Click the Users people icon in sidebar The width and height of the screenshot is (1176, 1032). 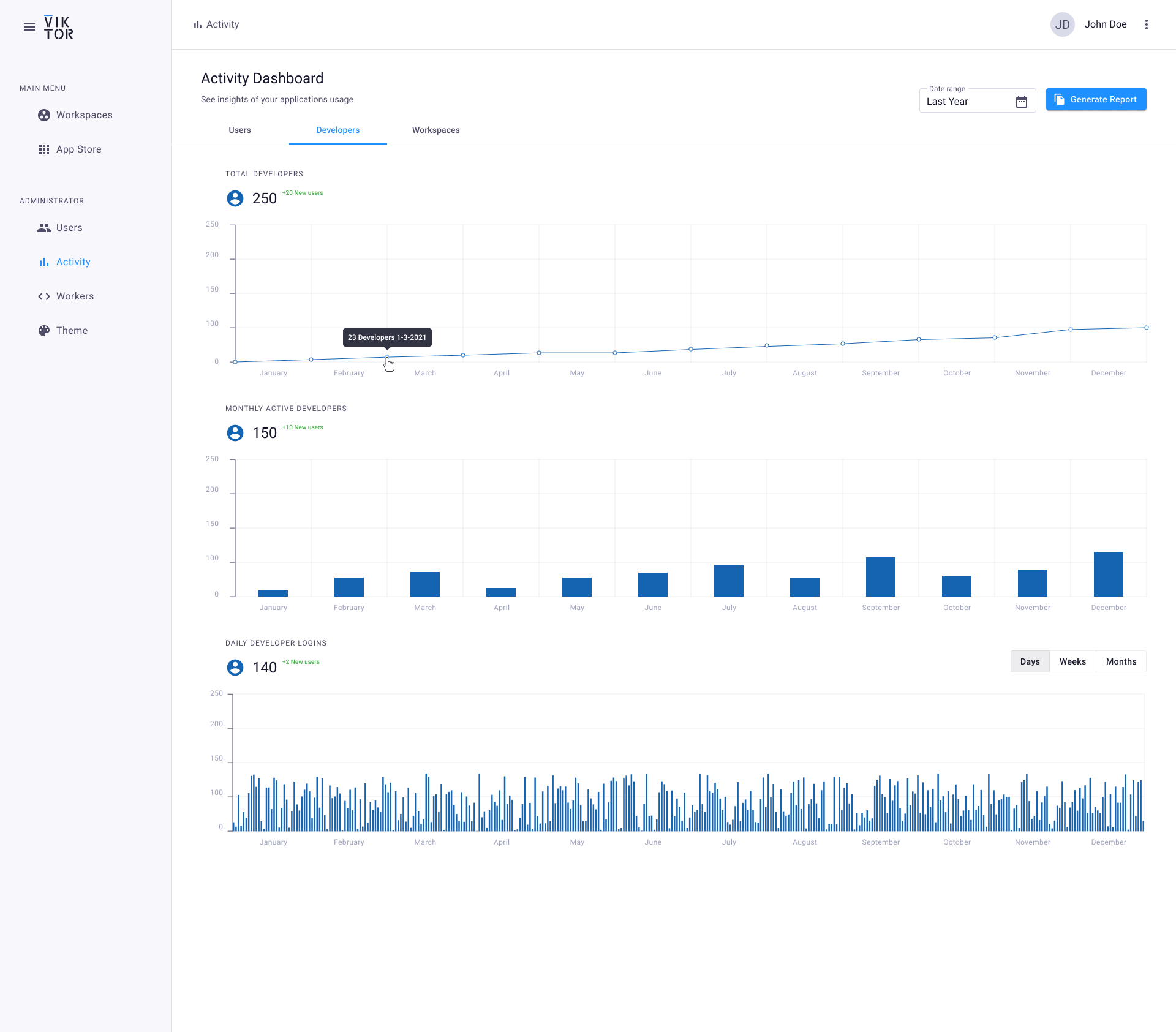(x=44, y=228)
